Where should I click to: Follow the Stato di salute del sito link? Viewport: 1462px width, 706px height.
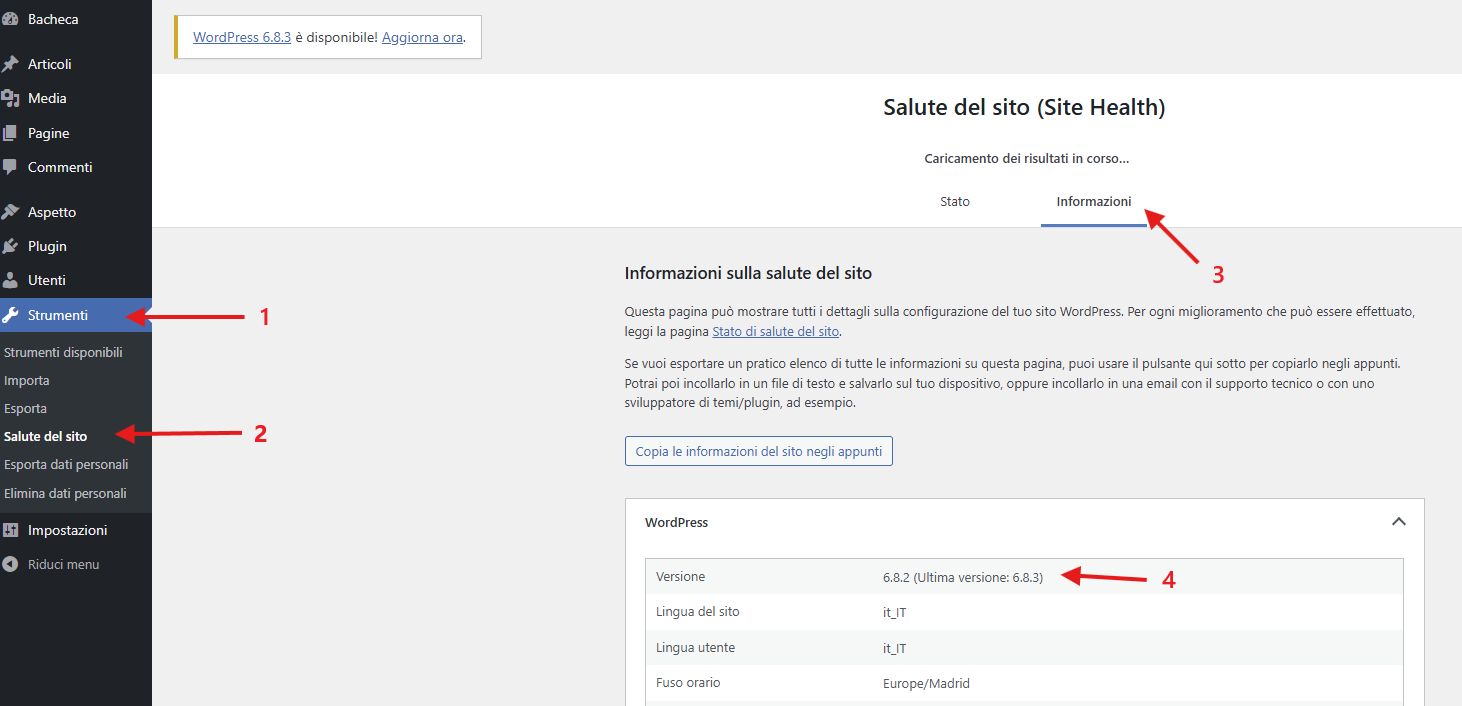[775, 331]
